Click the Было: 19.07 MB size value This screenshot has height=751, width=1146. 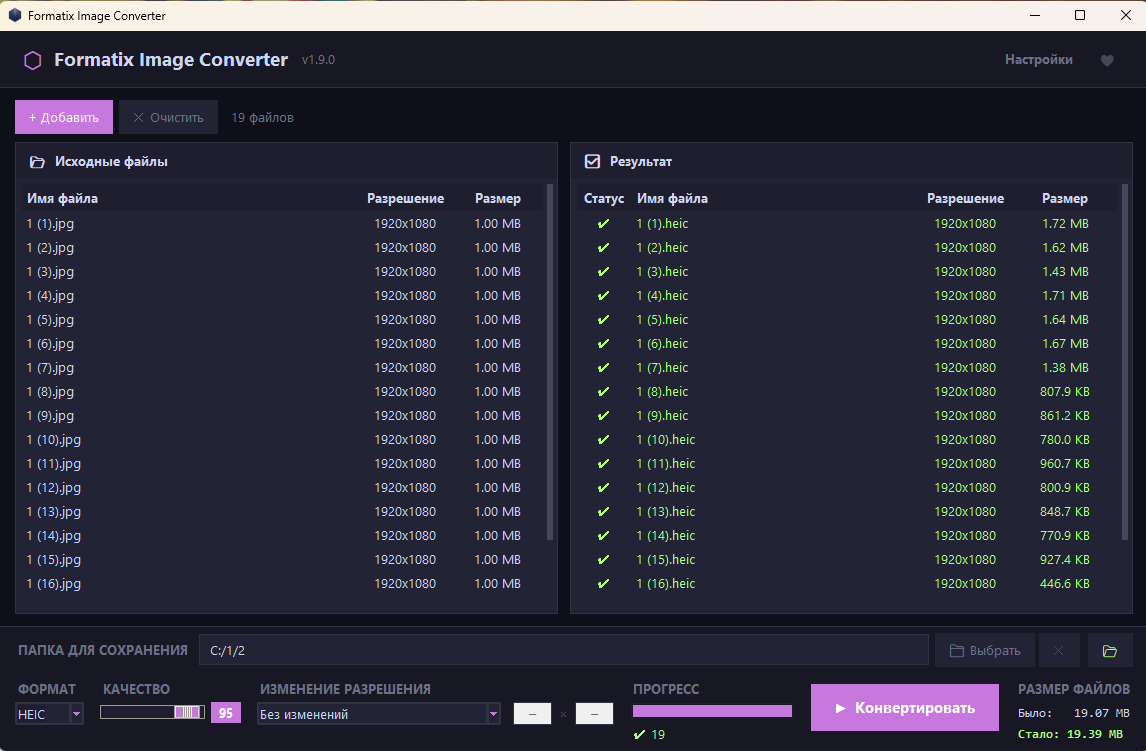[1074, 713]
